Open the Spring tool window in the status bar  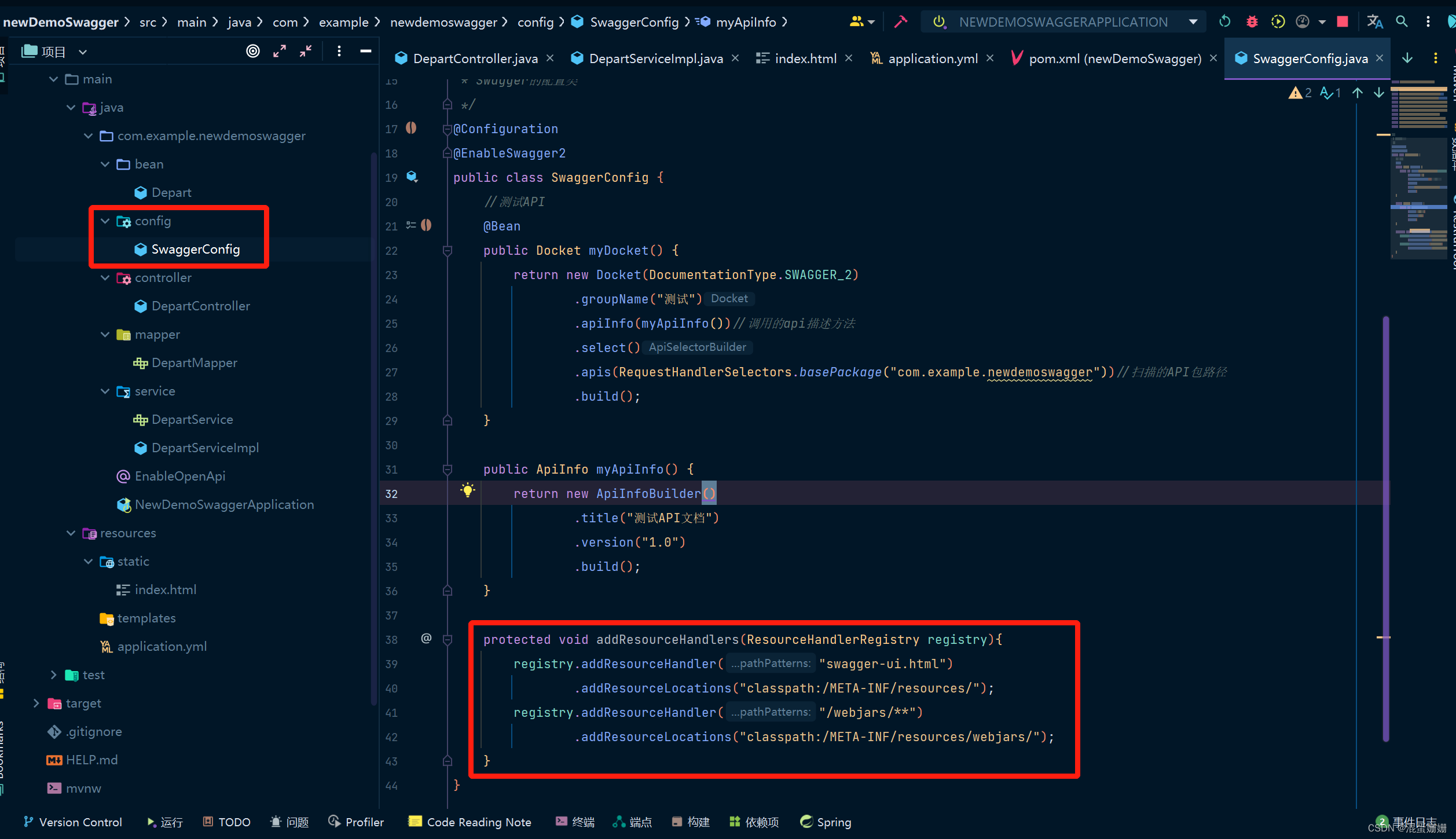(x=826, y=822)
